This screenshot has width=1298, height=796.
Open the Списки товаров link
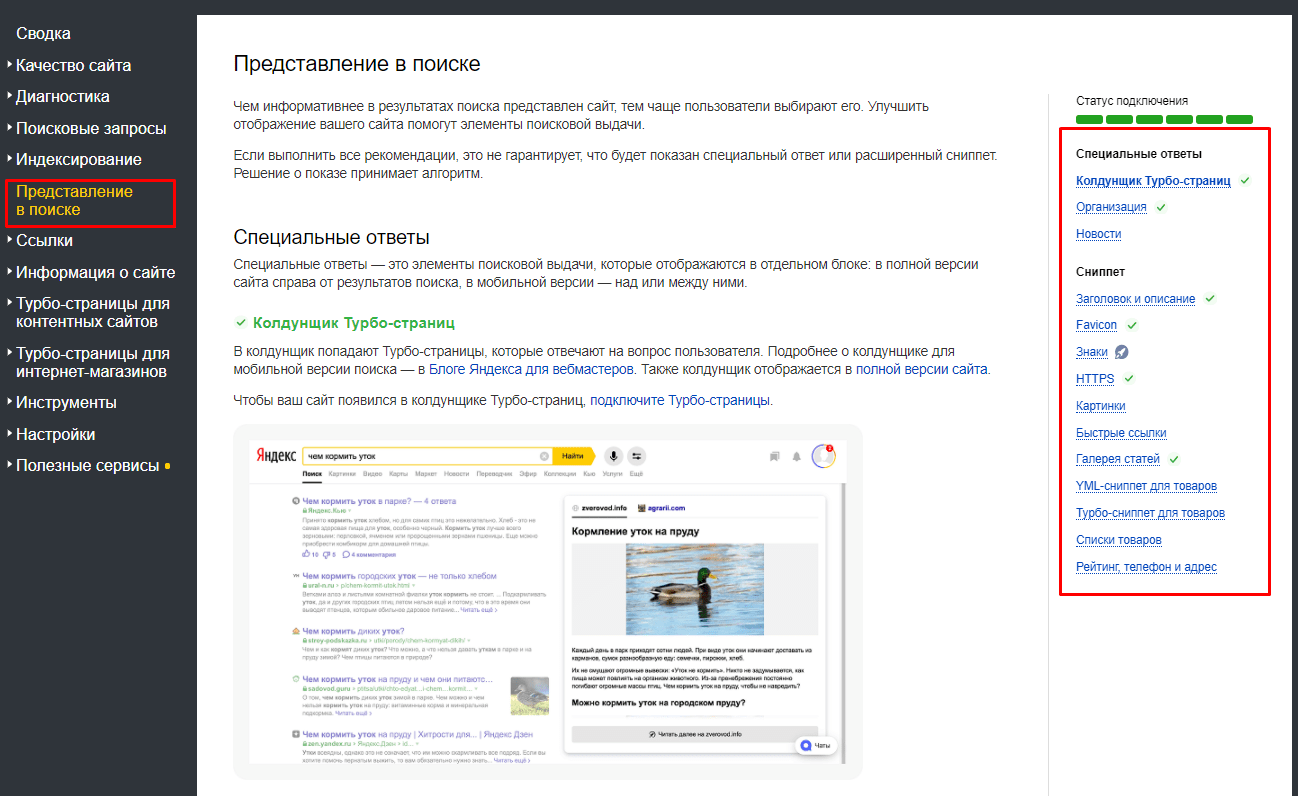coord(1119,540)
